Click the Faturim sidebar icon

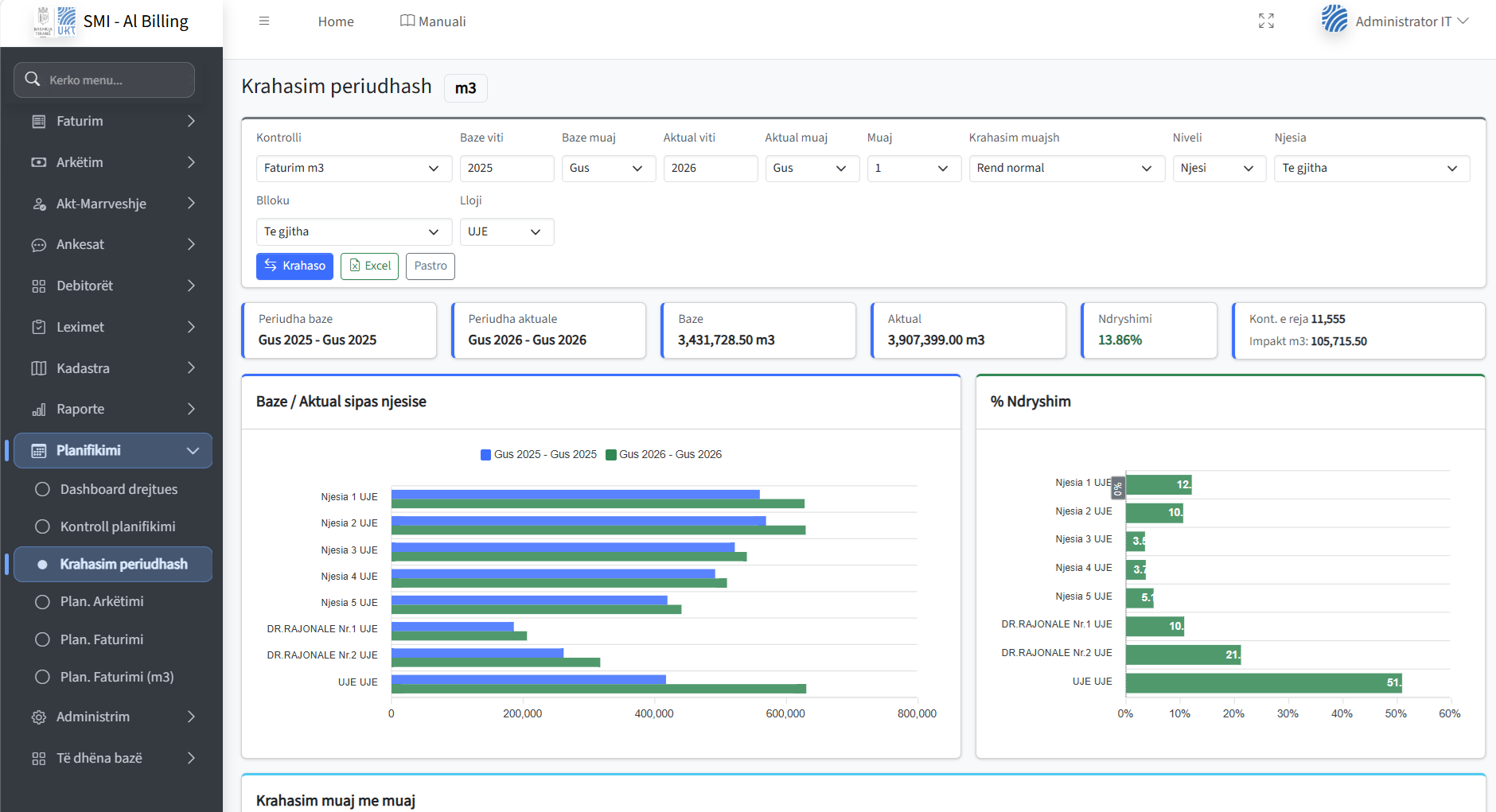[x=39, y=122]
